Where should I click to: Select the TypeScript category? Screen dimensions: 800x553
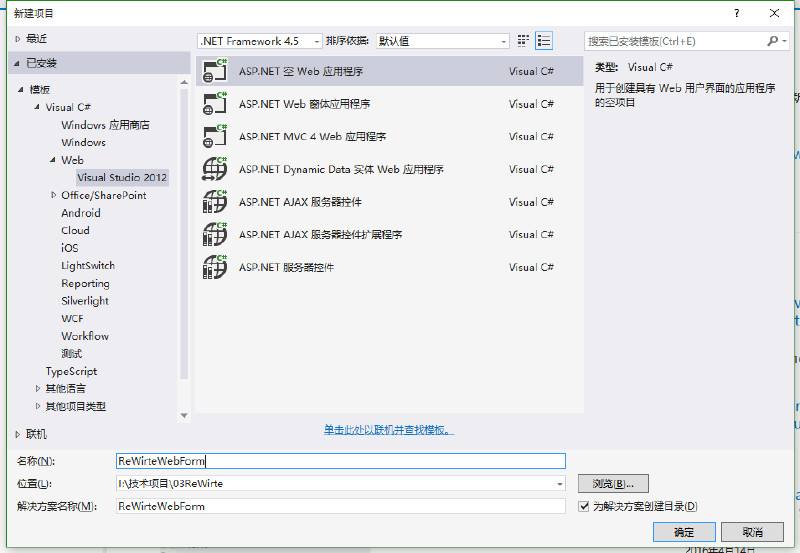tap(71, 371)
